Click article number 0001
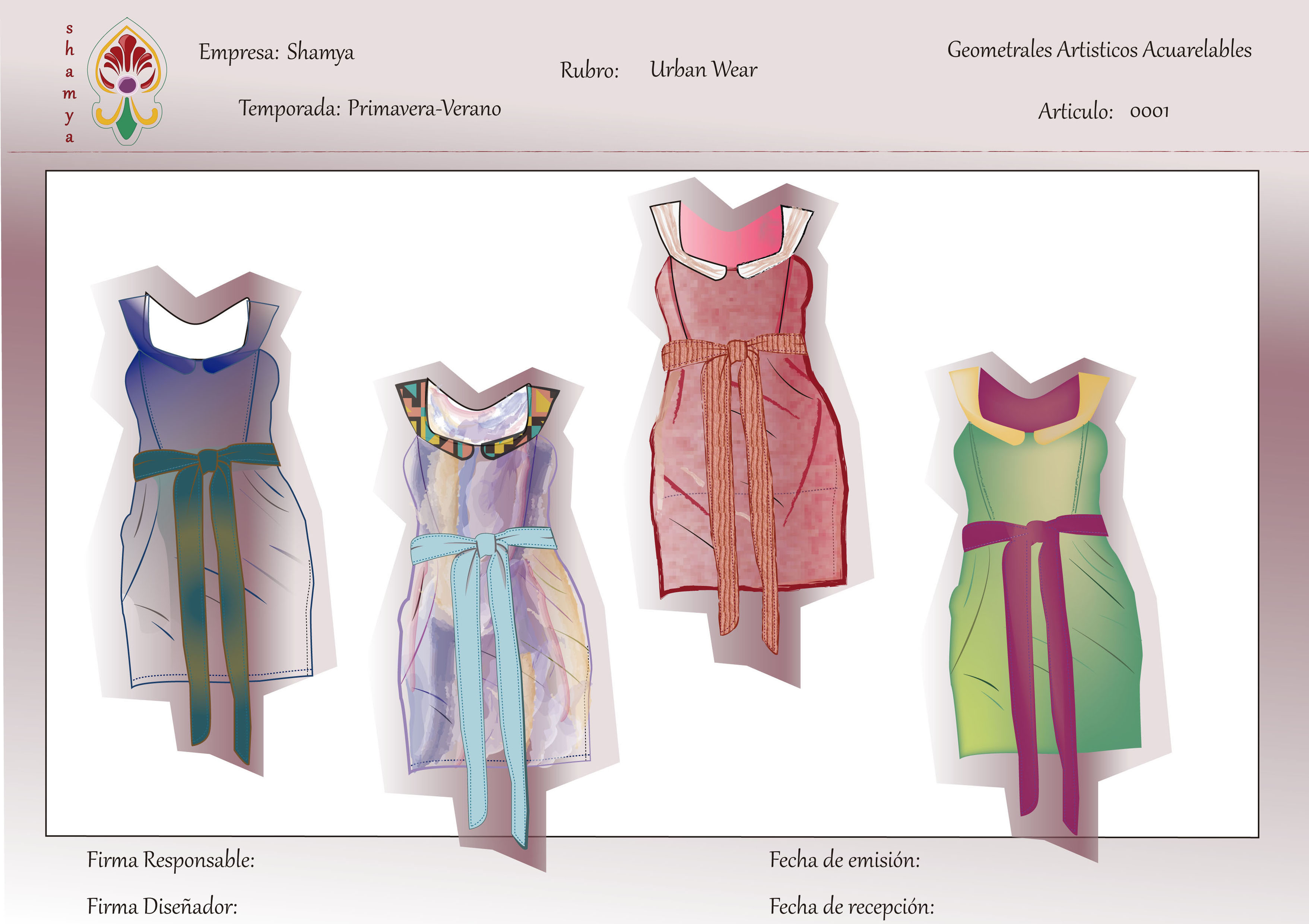This screenshot has width=1309, height=924. pyautogui.click(x=1149, y=111)
